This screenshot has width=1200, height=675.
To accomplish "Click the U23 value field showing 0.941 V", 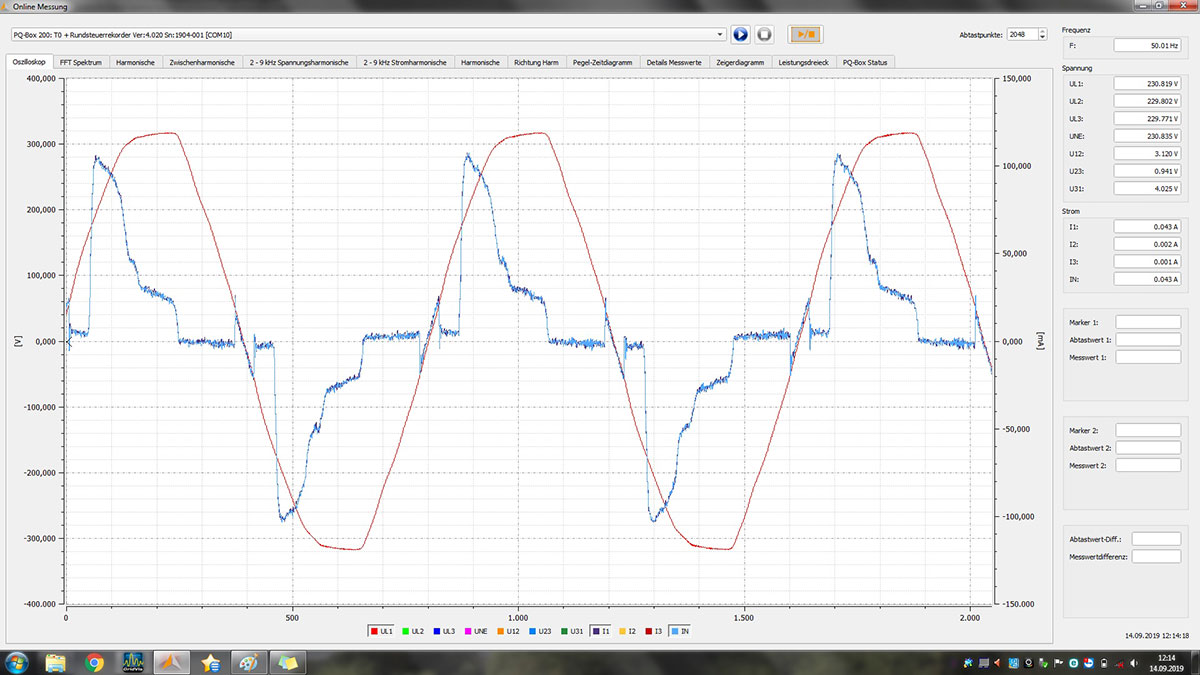I will pyautogui.click(x=1148, y=171).
